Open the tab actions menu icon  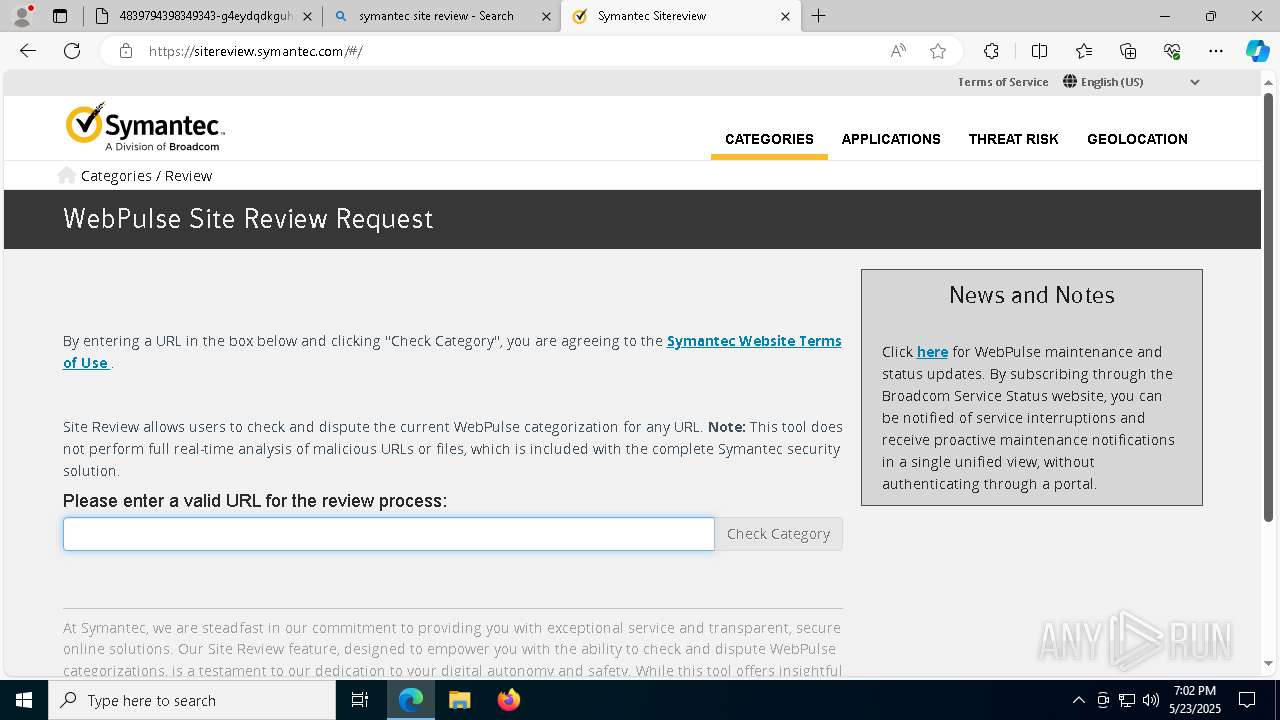60,16
